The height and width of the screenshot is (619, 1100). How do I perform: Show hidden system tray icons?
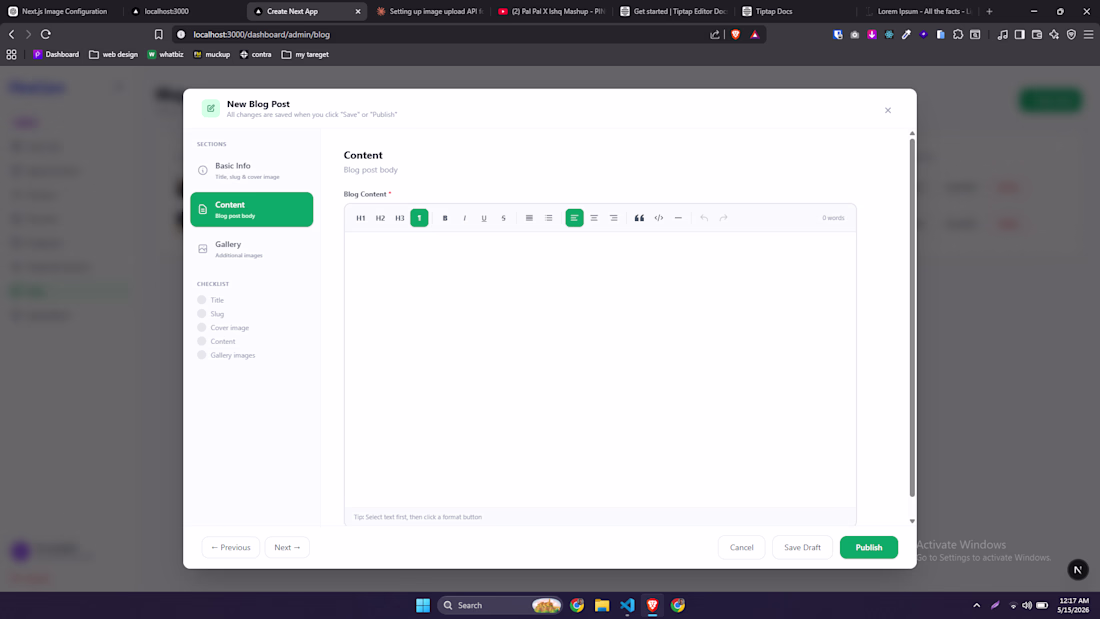tap(977, 605)
